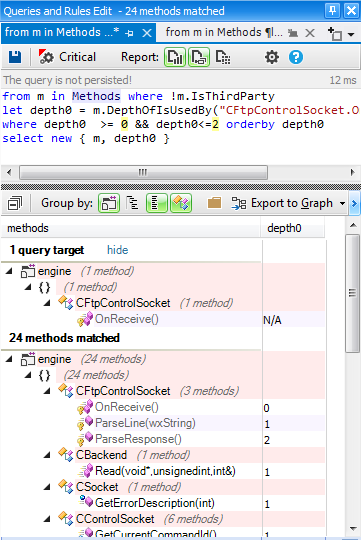Create a new query tab with the plus icon

click(334, 34)
